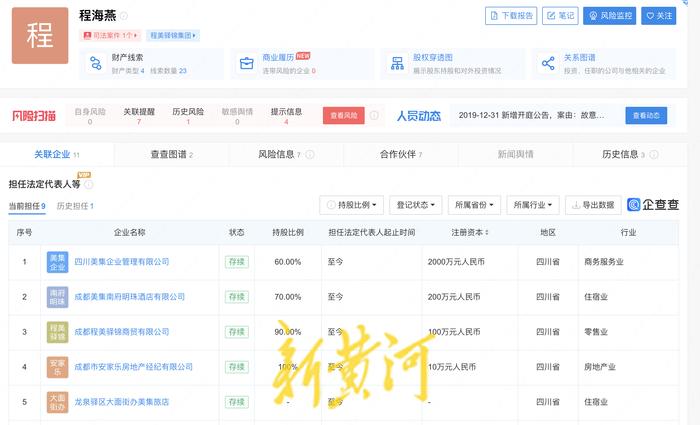Image resolution: width=700 pixels, height=425 pixels.
Task: Click logo icon of 龙泉驿区大面街办美集旅店
Action: click(x=58, y=402)
